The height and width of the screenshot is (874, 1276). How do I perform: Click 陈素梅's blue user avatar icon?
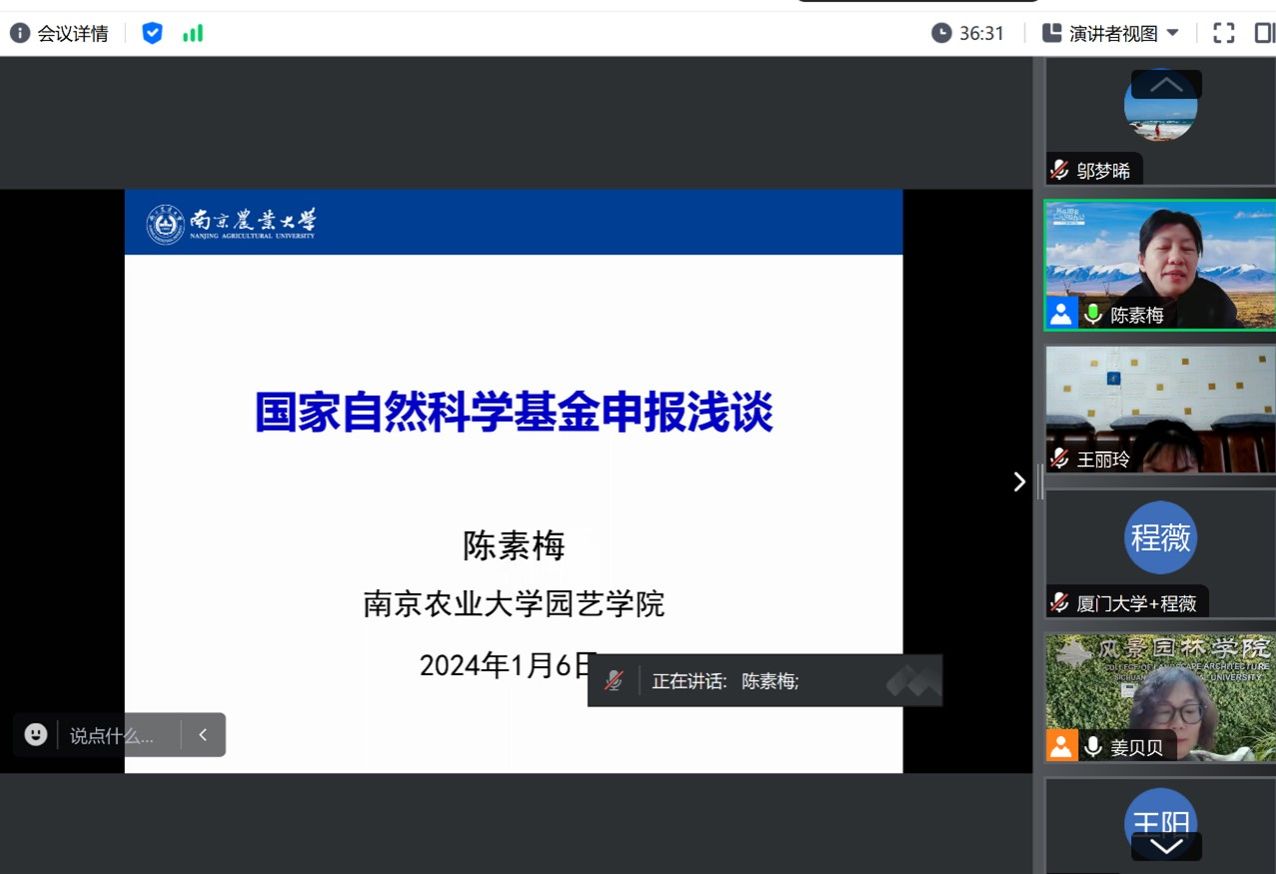pyautogui.click(x=1061, y=314)
